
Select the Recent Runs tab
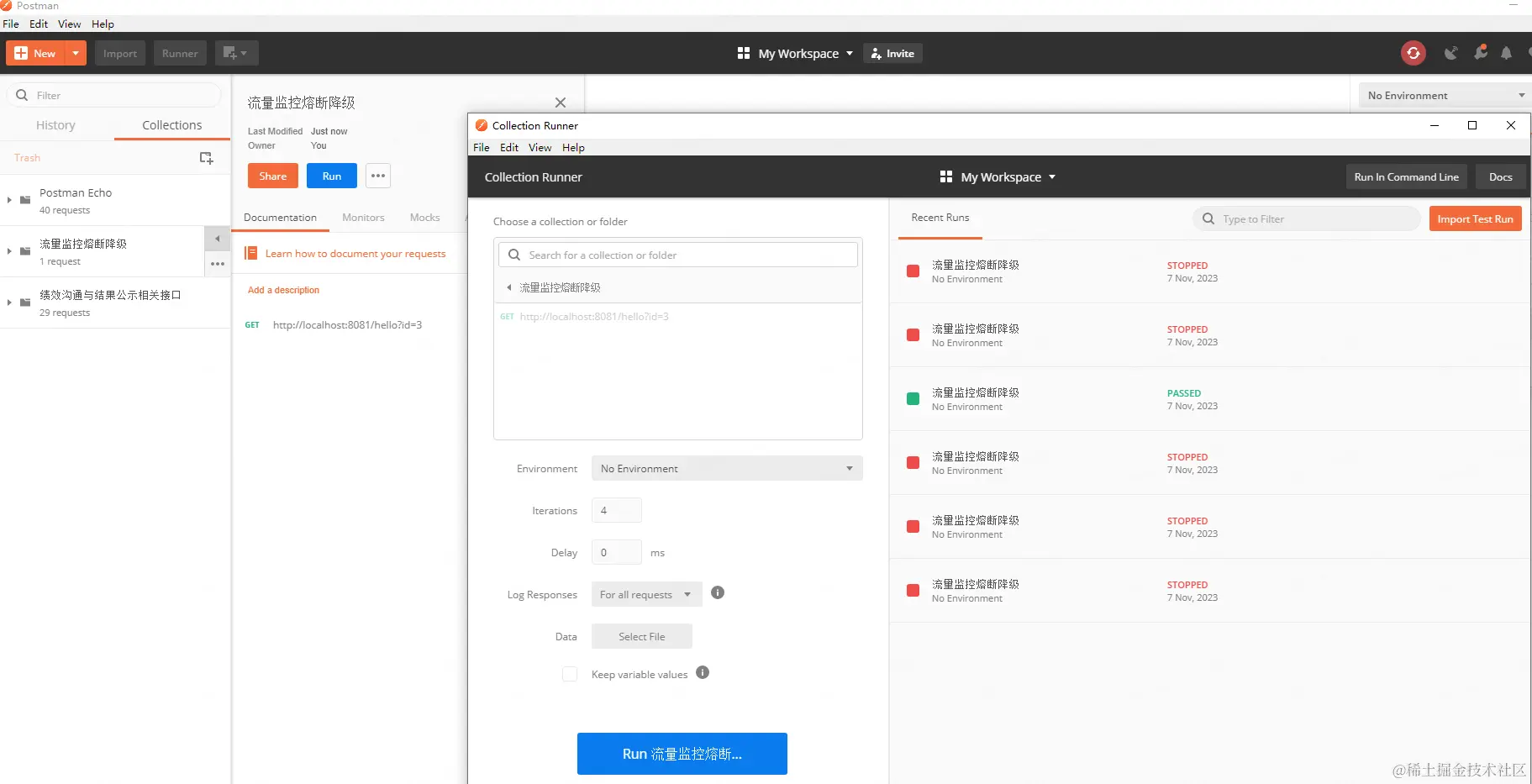coord(940,217)
